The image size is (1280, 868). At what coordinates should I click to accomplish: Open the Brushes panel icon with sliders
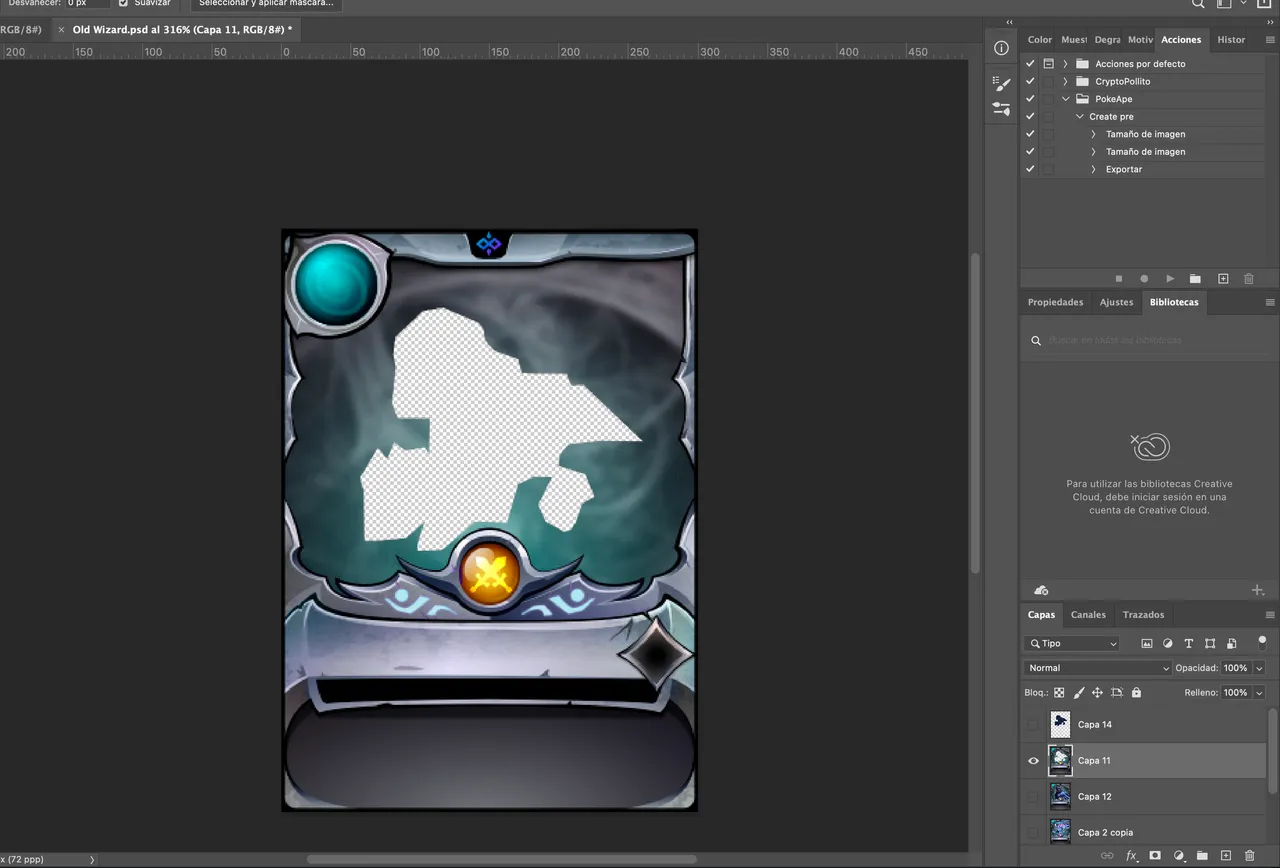pos(1002,109)
